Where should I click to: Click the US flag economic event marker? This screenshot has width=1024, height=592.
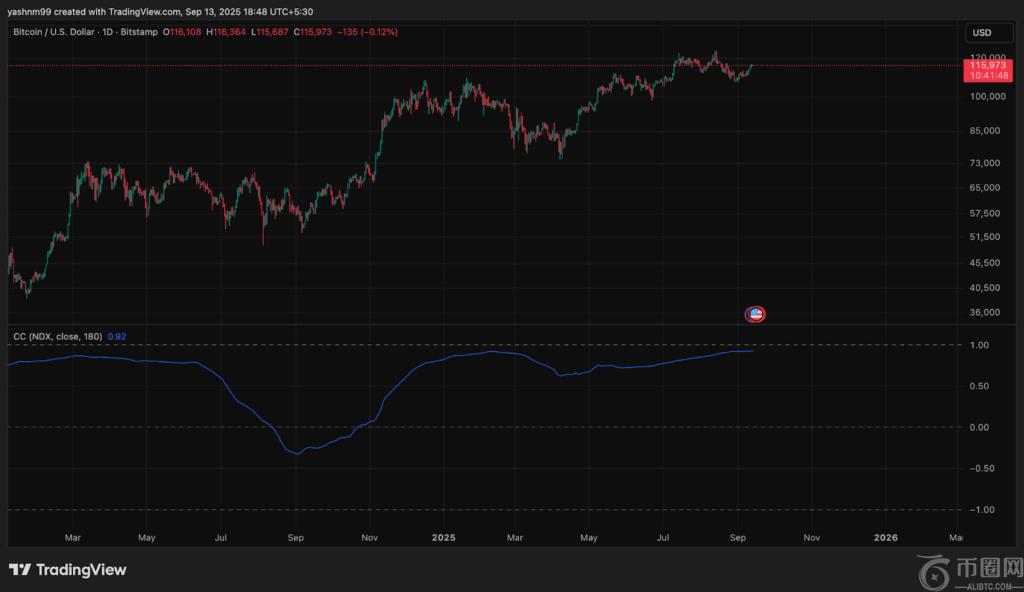point(755,314)
